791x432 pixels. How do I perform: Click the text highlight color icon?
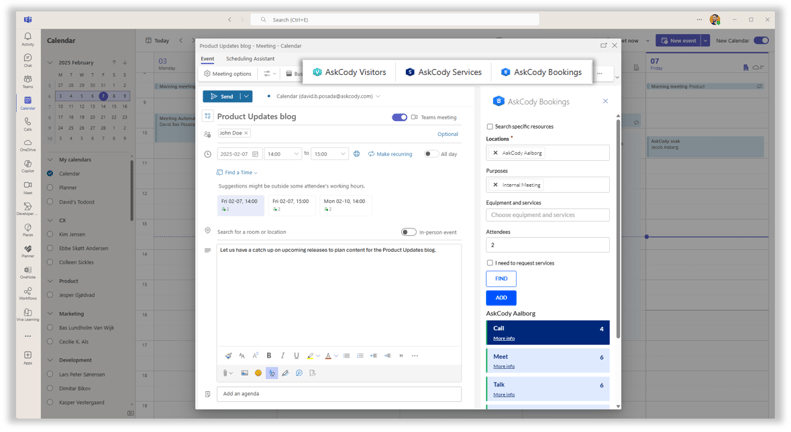pos(310,356)
